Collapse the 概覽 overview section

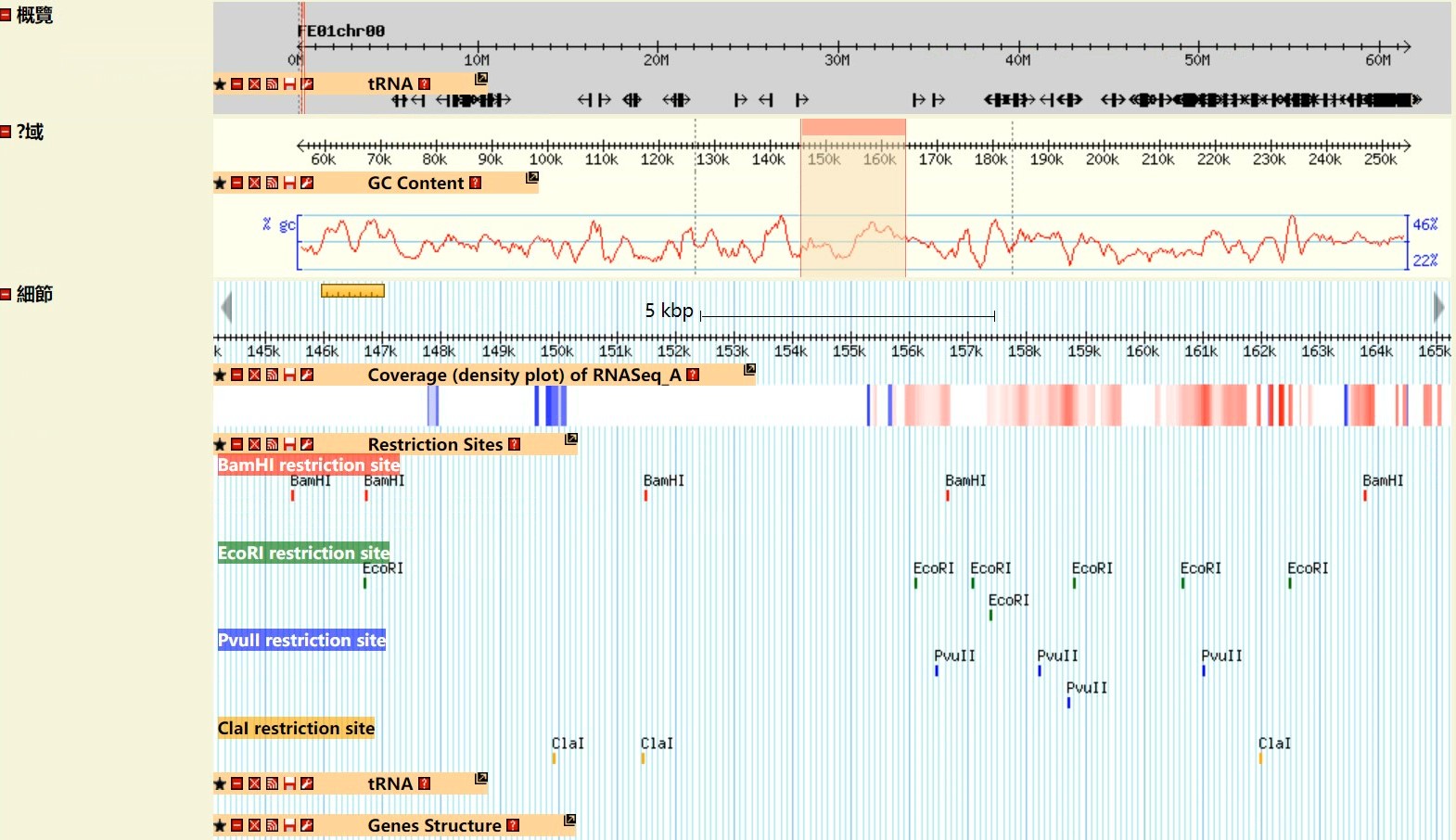point(6,16)
